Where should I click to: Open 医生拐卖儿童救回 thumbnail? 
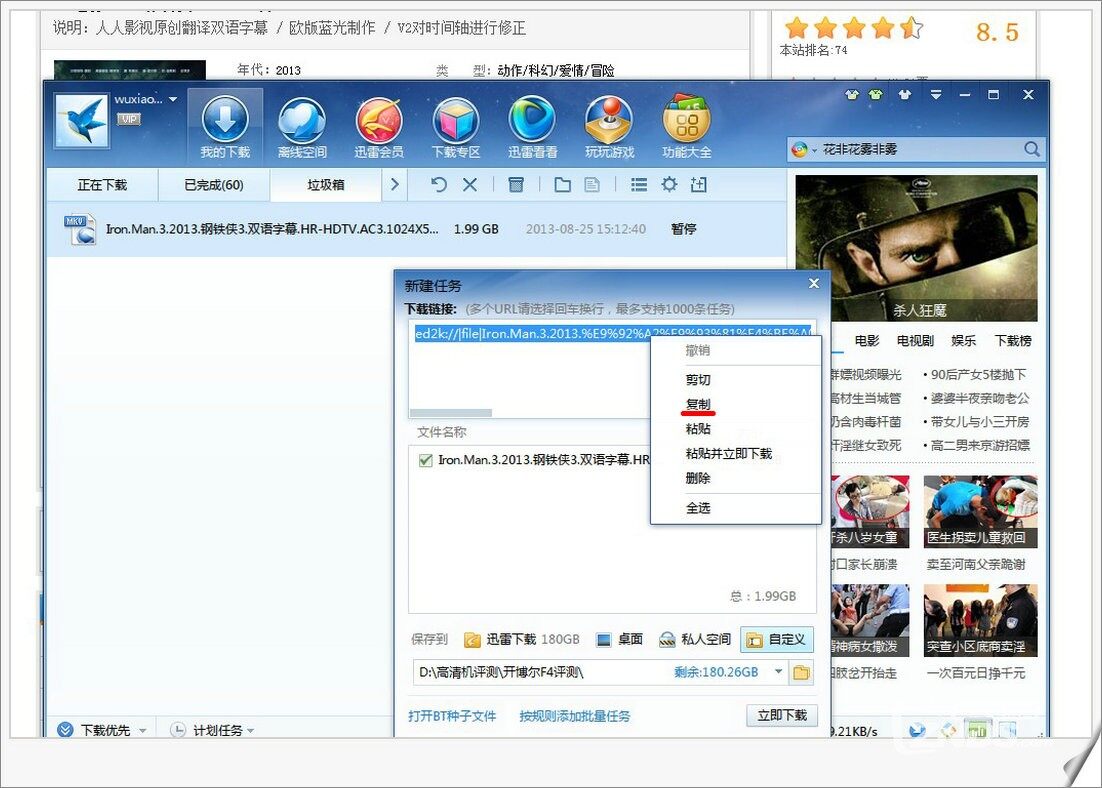pyautogui.click(x=980, y=511)
